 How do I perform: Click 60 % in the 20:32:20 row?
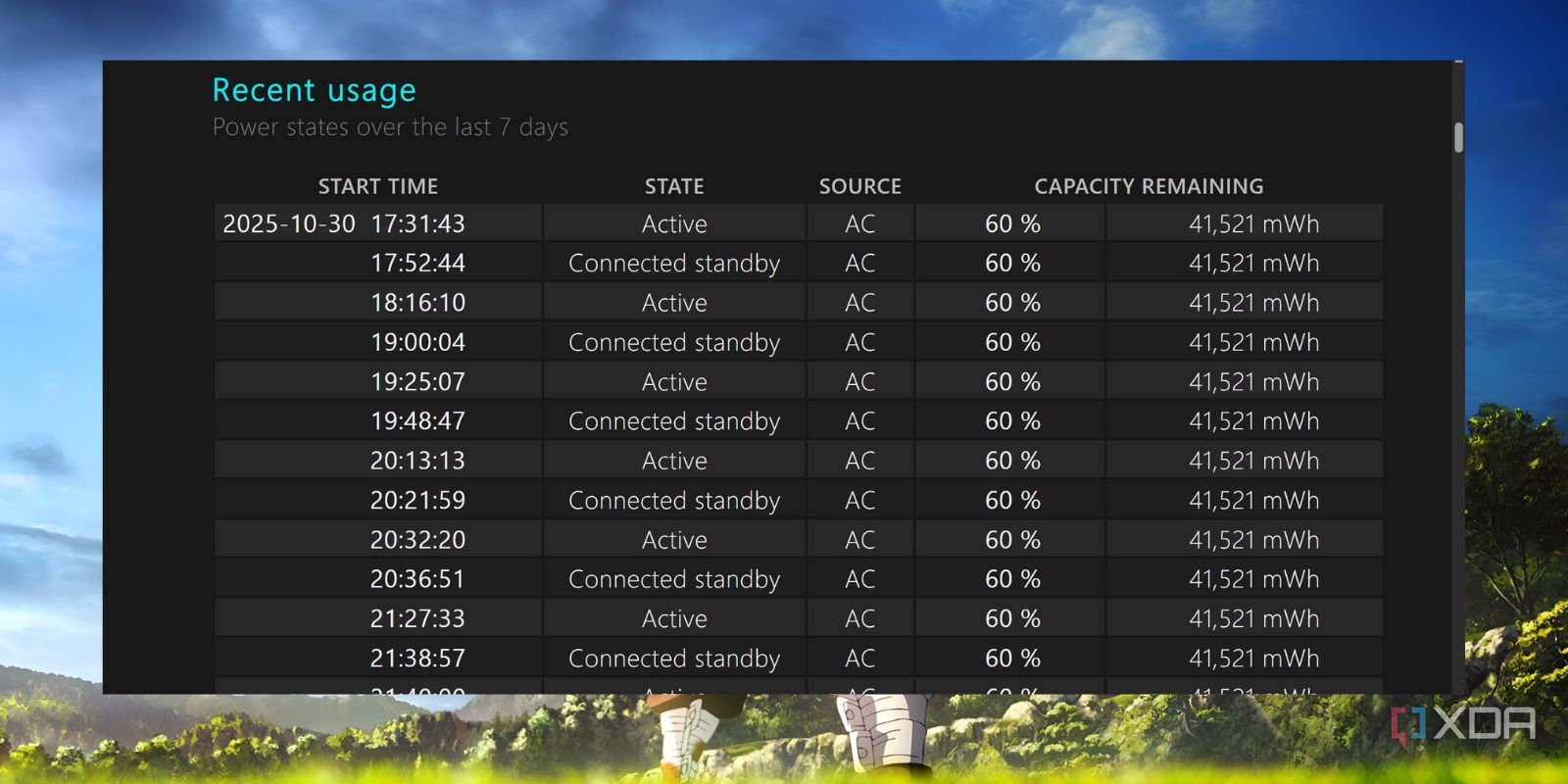[x=1011, y=539]
